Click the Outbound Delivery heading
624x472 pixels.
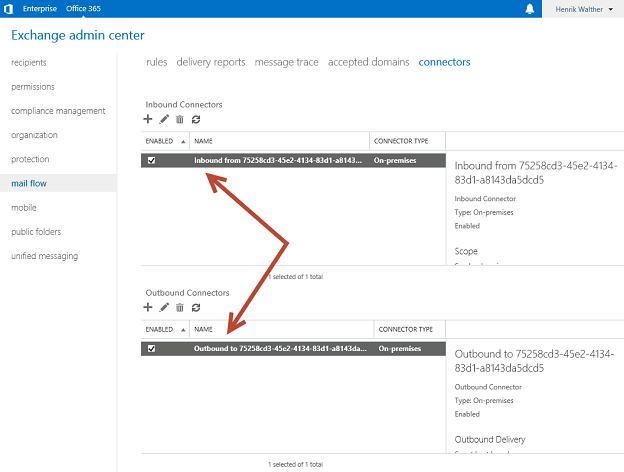(490, 439)
